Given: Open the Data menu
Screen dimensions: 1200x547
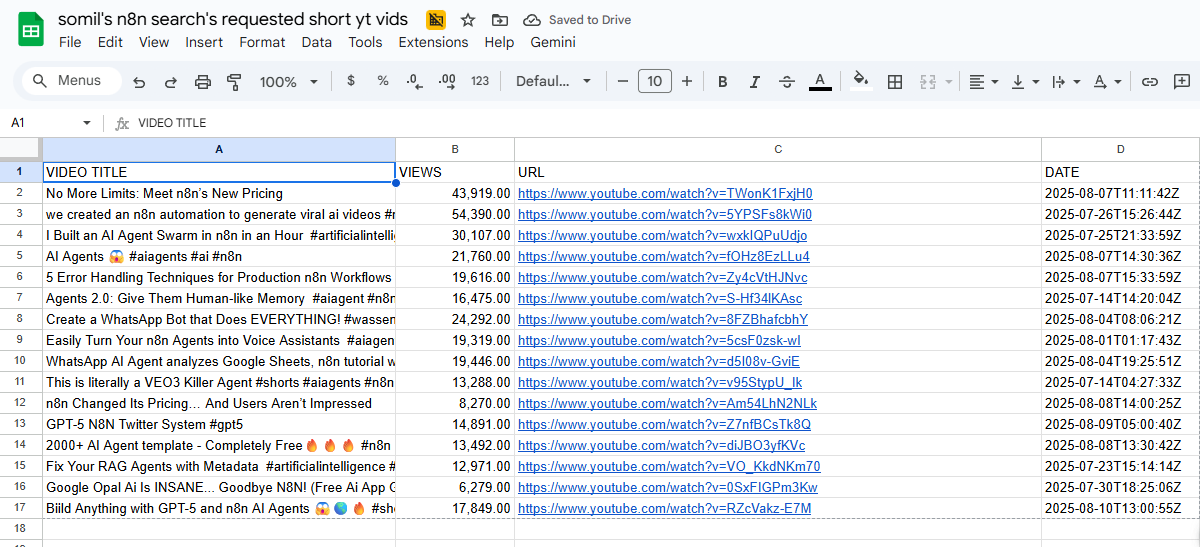Looking at the screenshot, I should [x=317, y=42].
